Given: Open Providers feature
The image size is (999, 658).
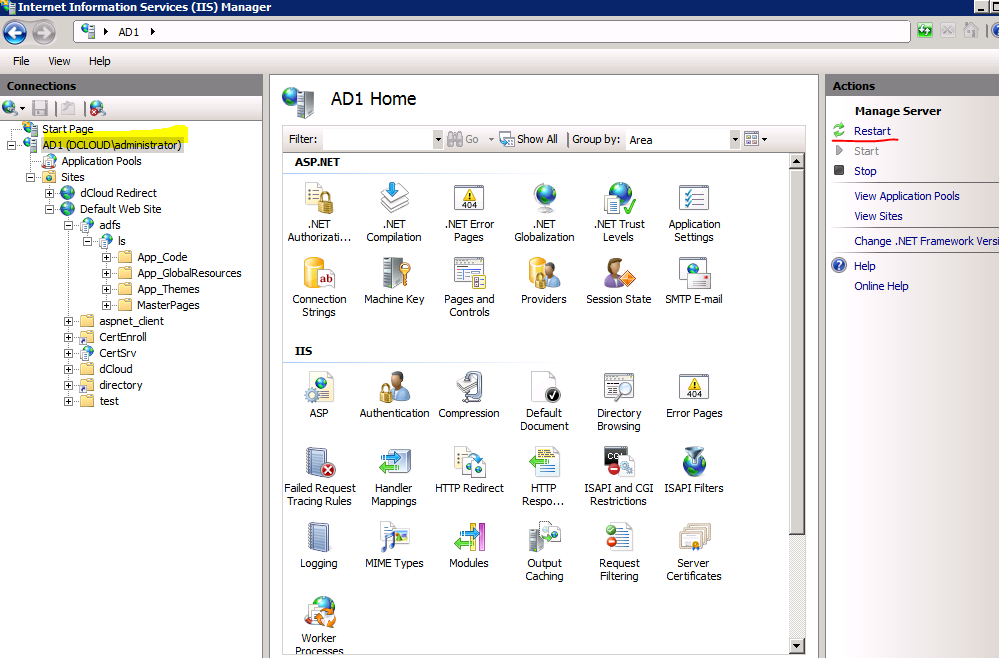Looking at the screenshot, I should pos(544,282).
